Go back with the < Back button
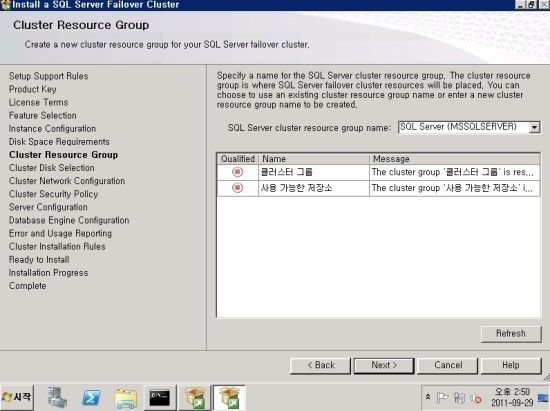Viewport: 550px width, 411px height. pos(320,365)
